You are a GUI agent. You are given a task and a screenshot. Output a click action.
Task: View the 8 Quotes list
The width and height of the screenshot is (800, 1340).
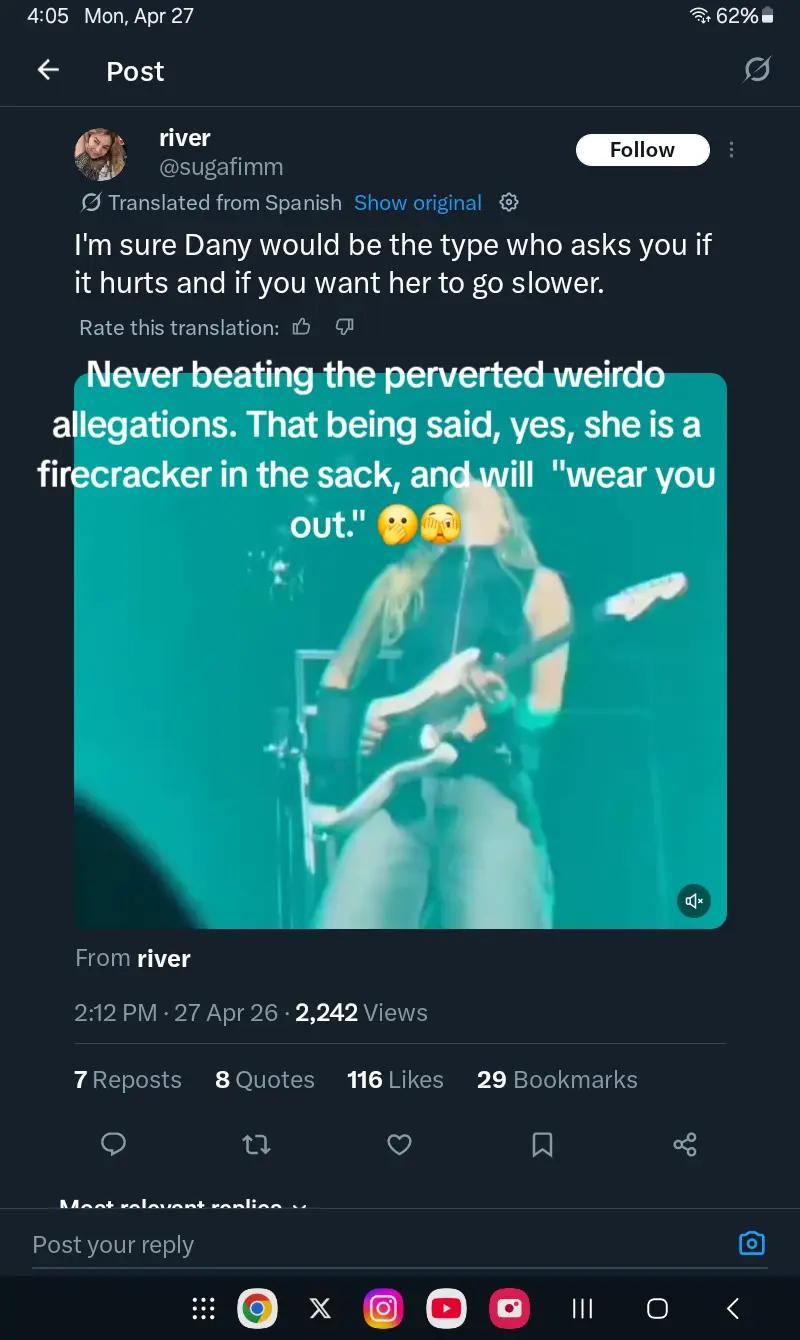(x=265, y=1080)
